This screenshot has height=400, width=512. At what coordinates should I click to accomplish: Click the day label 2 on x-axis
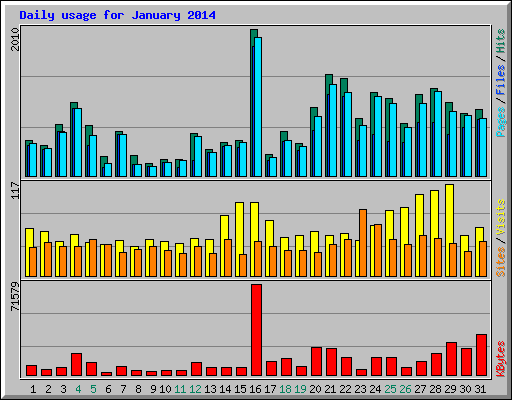click(48, 389)
